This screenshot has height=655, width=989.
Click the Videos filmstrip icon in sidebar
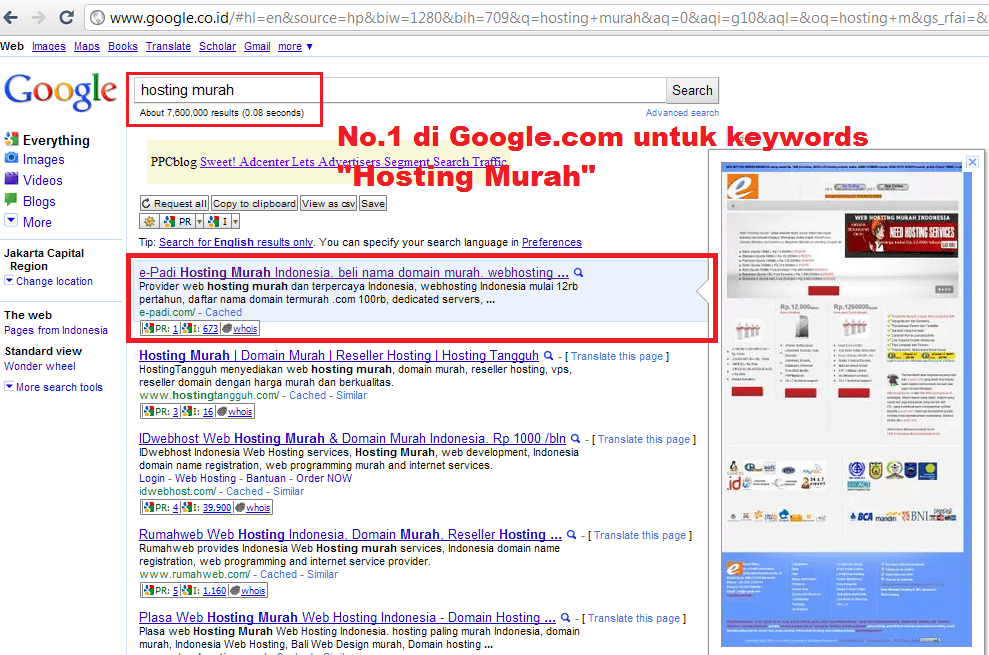[11, 179]
